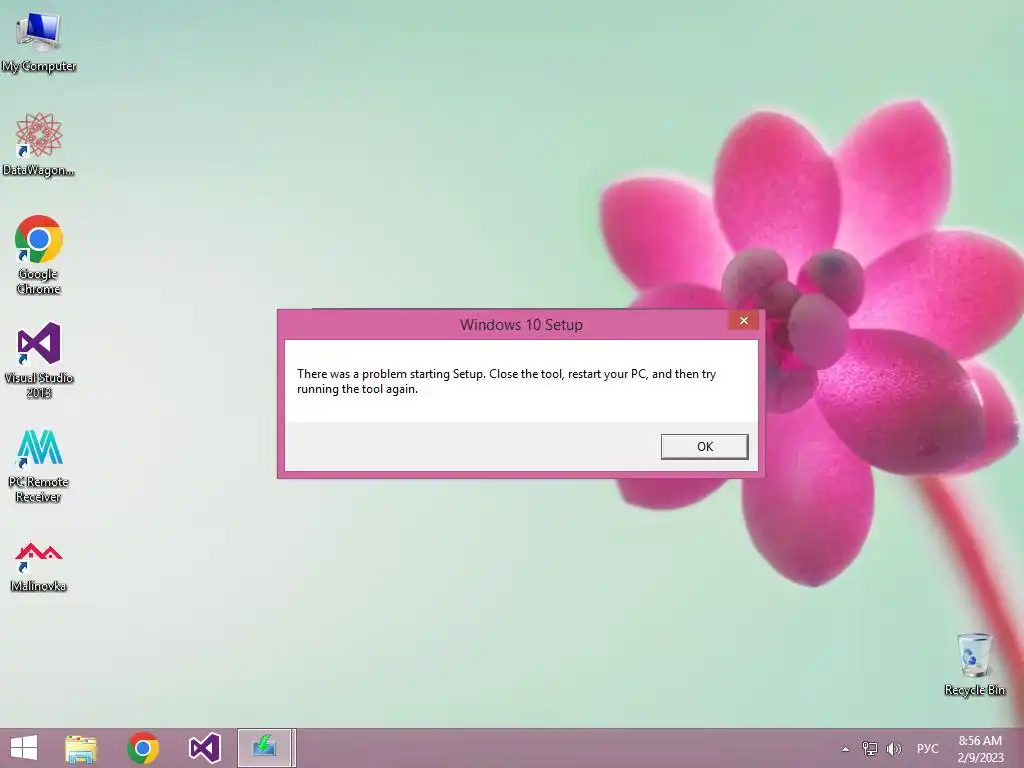Click the 'Windows 10 Setup' title bar text
This screenshot has width=1024, height=768.
point(521,325)
